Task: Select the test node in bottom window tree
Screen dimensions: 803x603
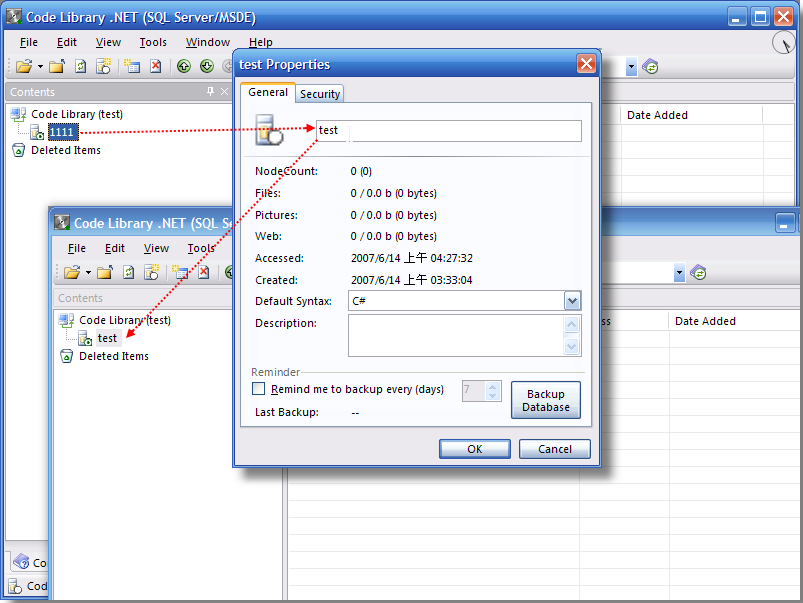Action: click(x=107, y=338)
